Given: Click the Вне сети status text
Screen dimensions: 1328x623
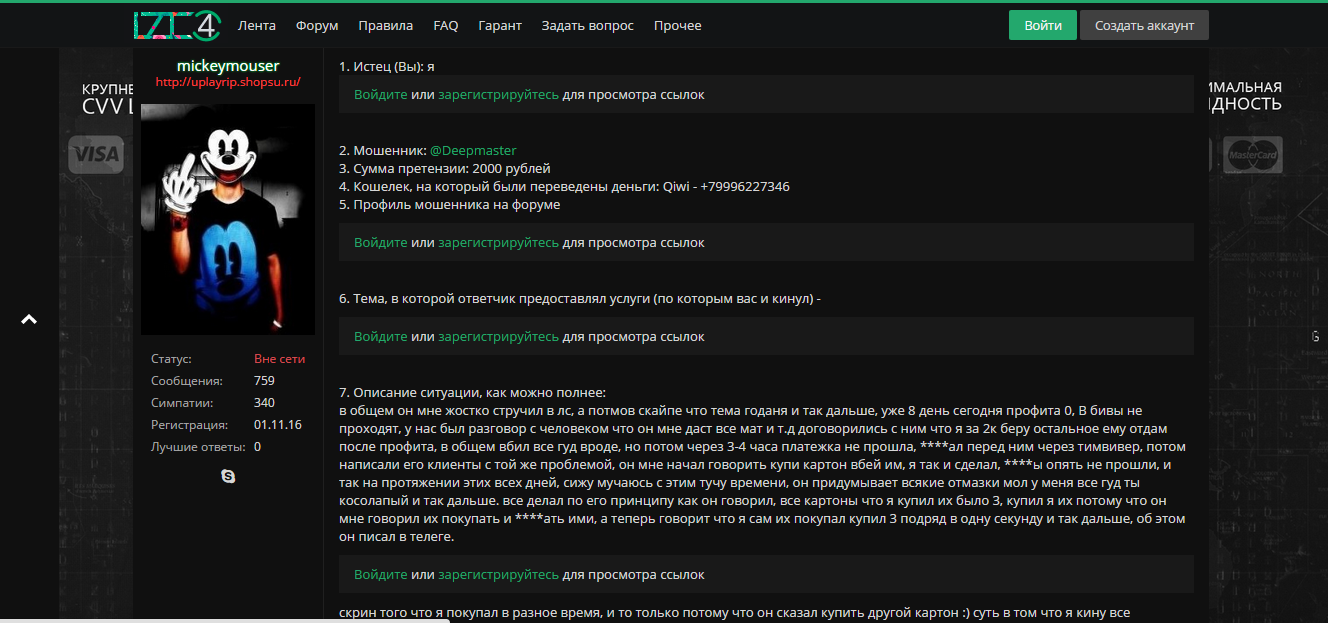Looking at the screenshot, I should 280,359.
